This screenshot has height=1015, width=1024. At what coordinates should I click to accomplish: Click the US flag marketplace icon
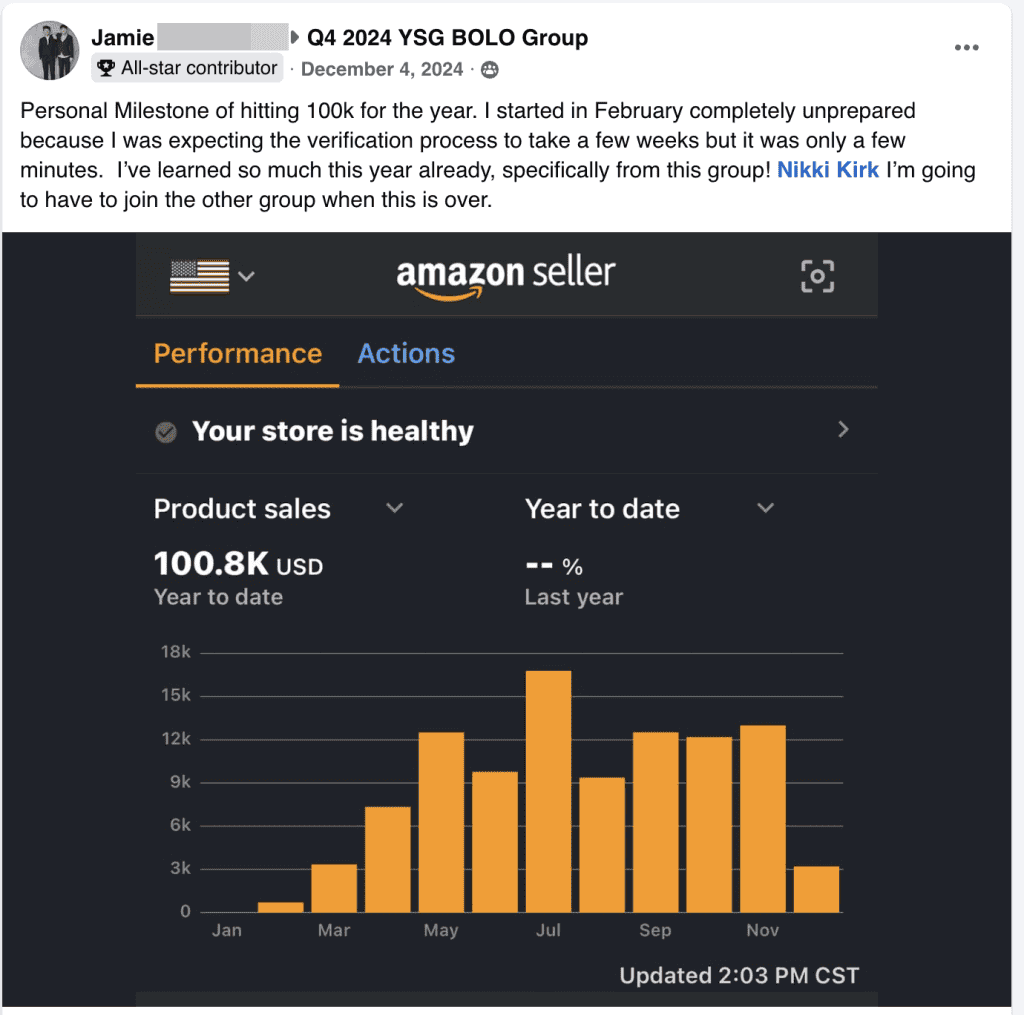point(199,277)
